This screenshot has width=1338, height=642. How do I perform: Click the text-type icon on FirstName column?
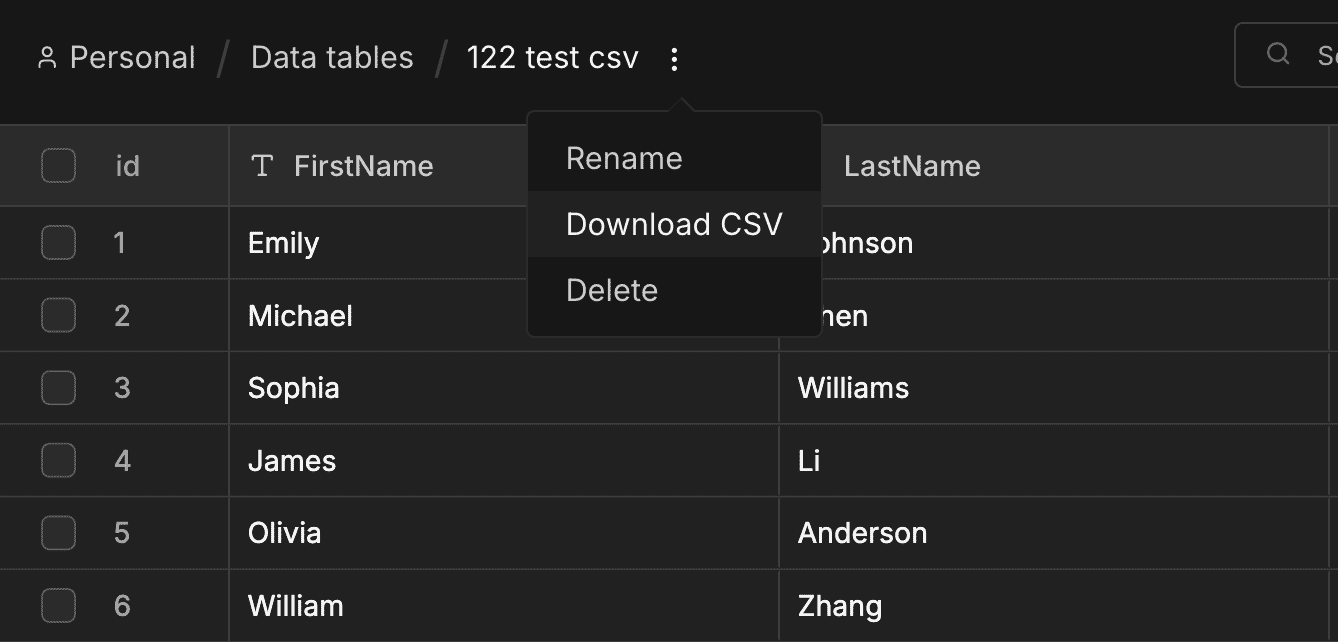(x=261, y=166)
